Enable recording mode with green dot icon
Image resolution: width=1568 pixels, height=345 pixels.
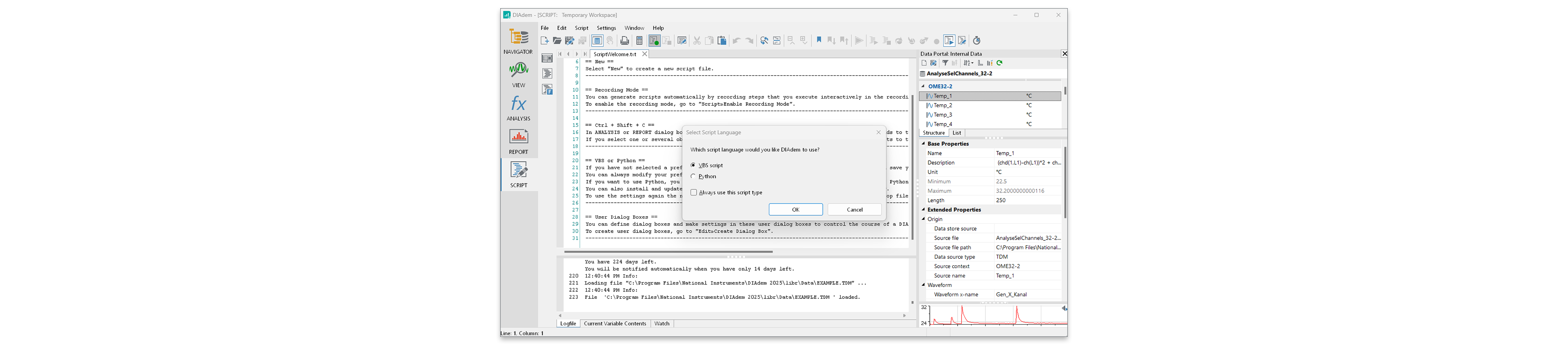pyautogui.click(x=654, y=41)
